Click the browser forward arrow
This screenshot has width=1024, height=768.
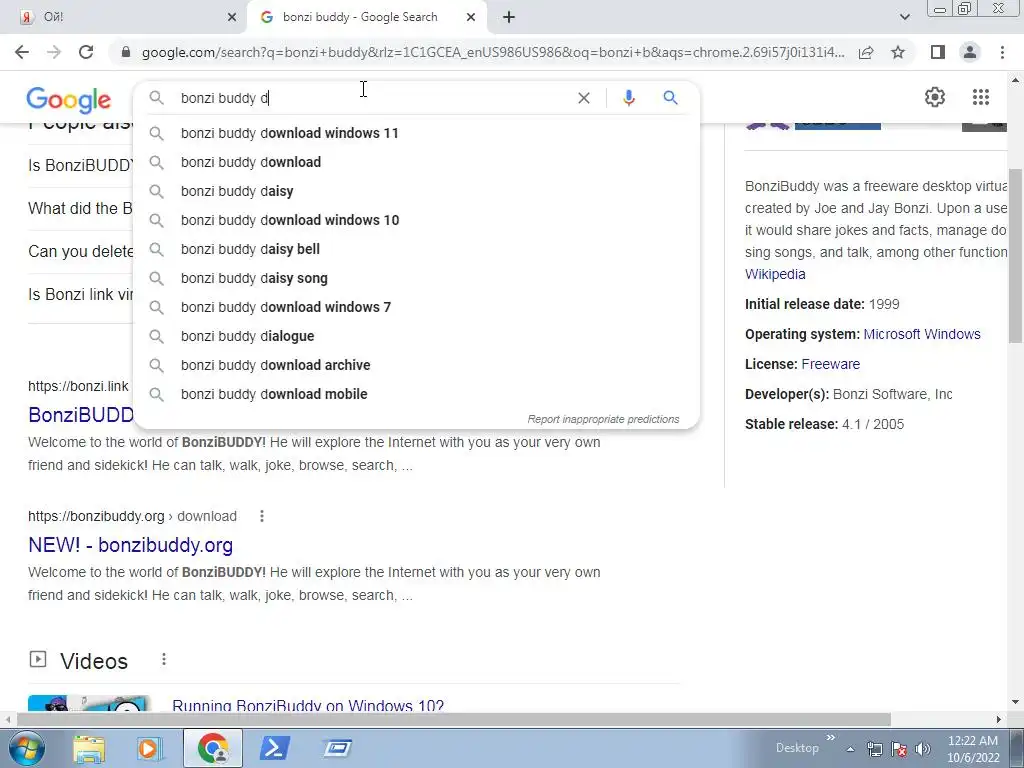pos(54,52)
